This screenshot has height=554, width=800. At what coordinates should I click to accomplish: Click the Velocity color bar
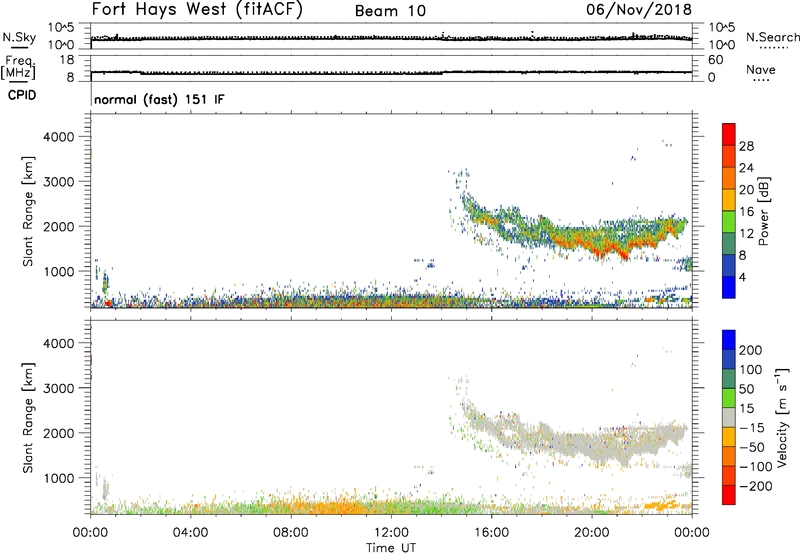(729, 417)
